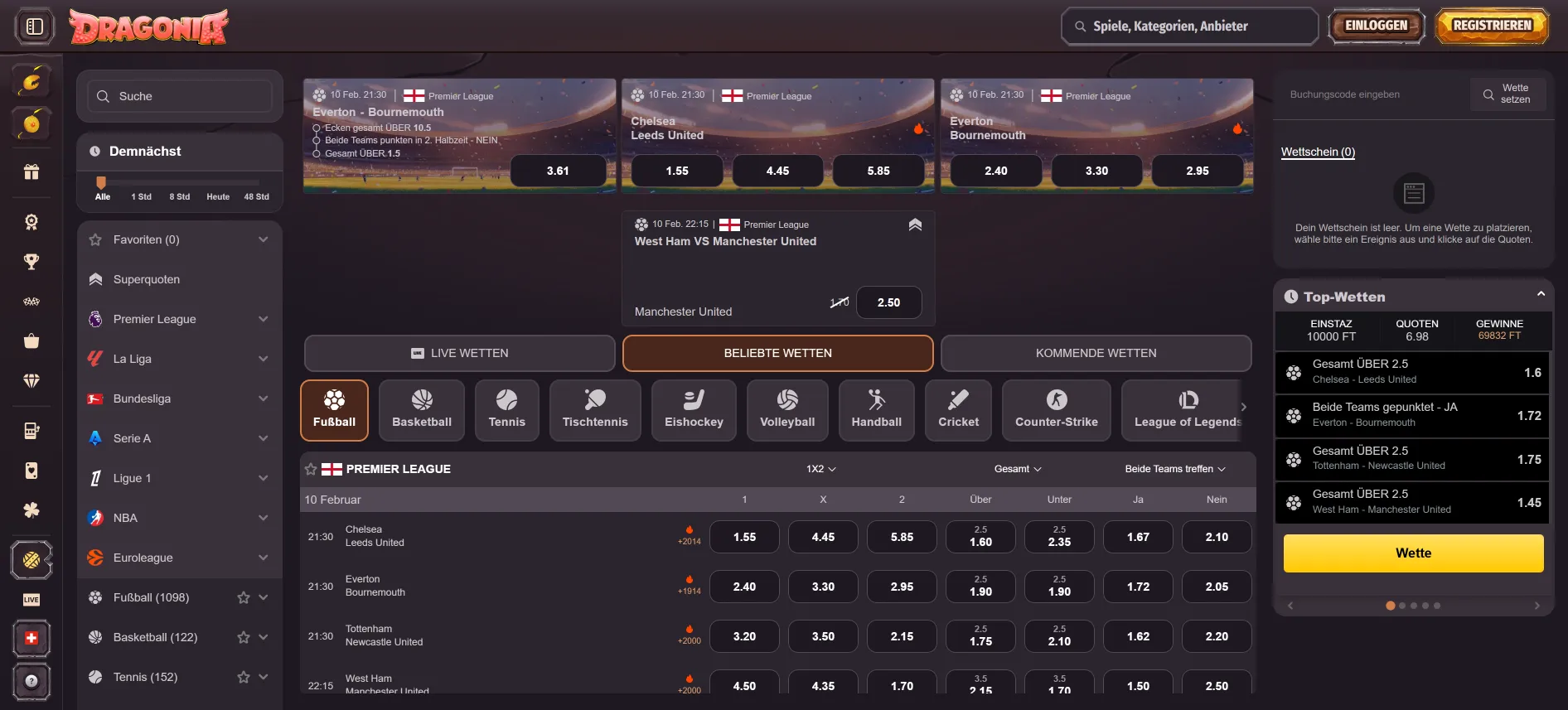
Task: Go to next Top-Wetten carousel slide arrow
Action: point(1537,606)
